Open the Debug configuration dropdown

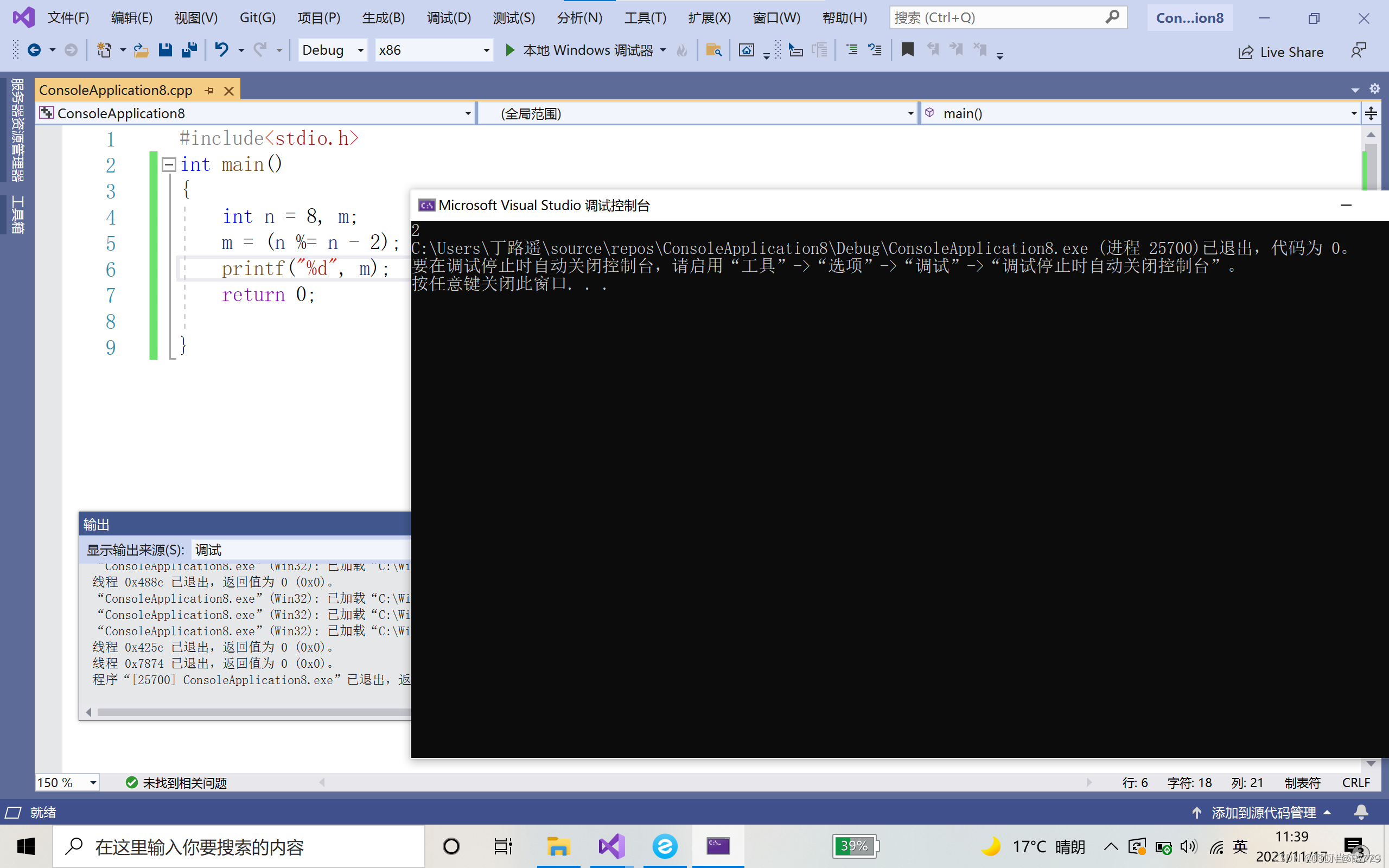pos(360,50)
